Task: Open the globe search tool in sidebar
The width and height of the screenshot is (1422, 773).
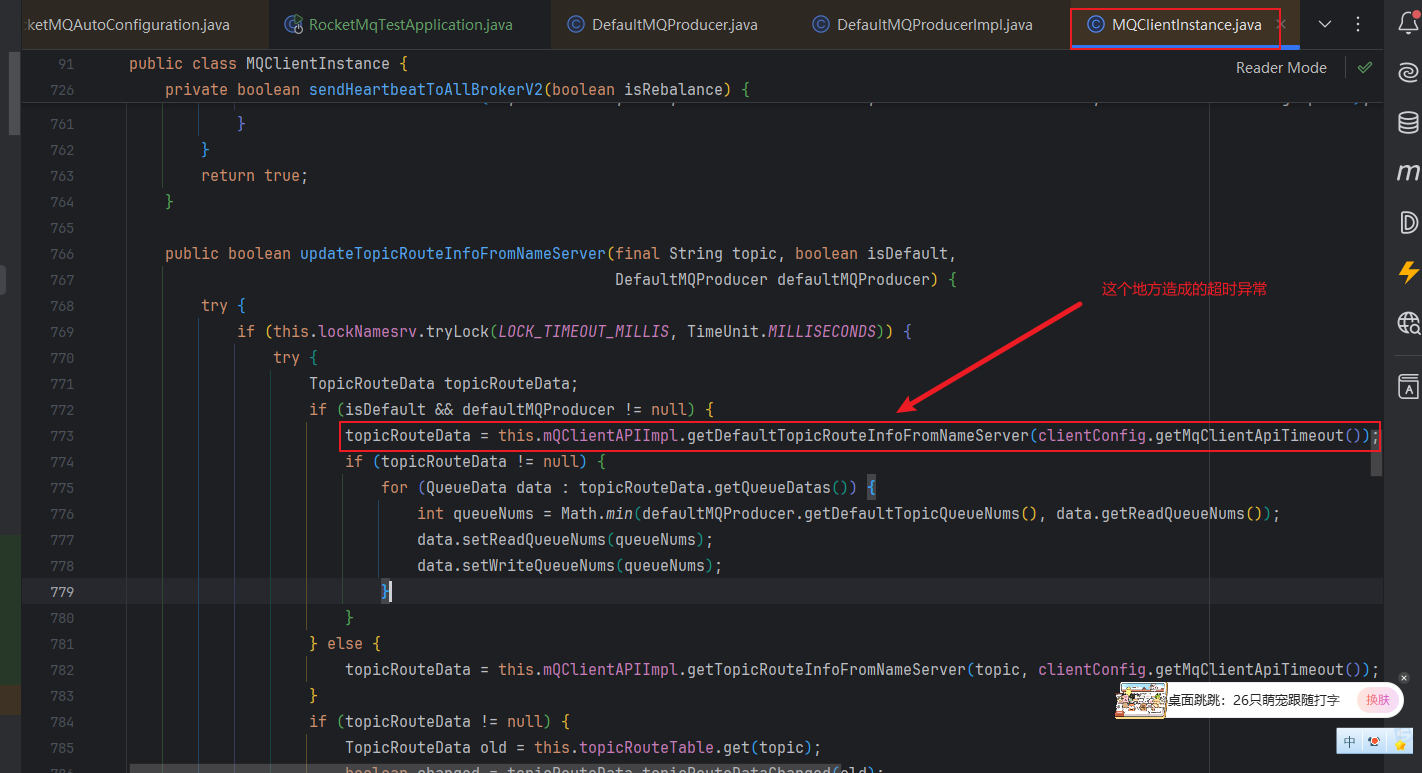Action: coord(1408,322)
